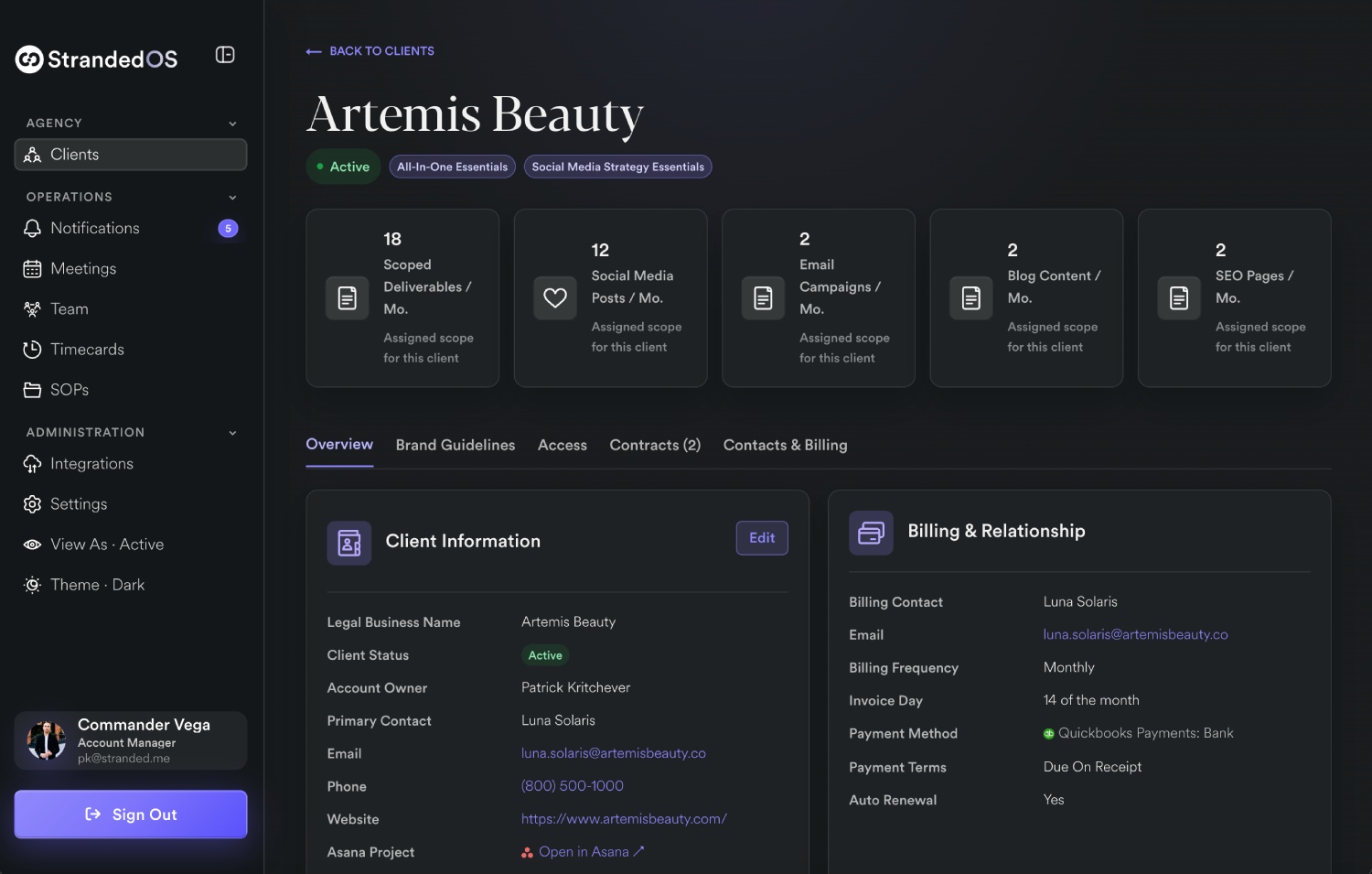The image size is (1372, 874).
Task: Switch to the Access tab
Action: pyautogui.click(x=563, y=446)
